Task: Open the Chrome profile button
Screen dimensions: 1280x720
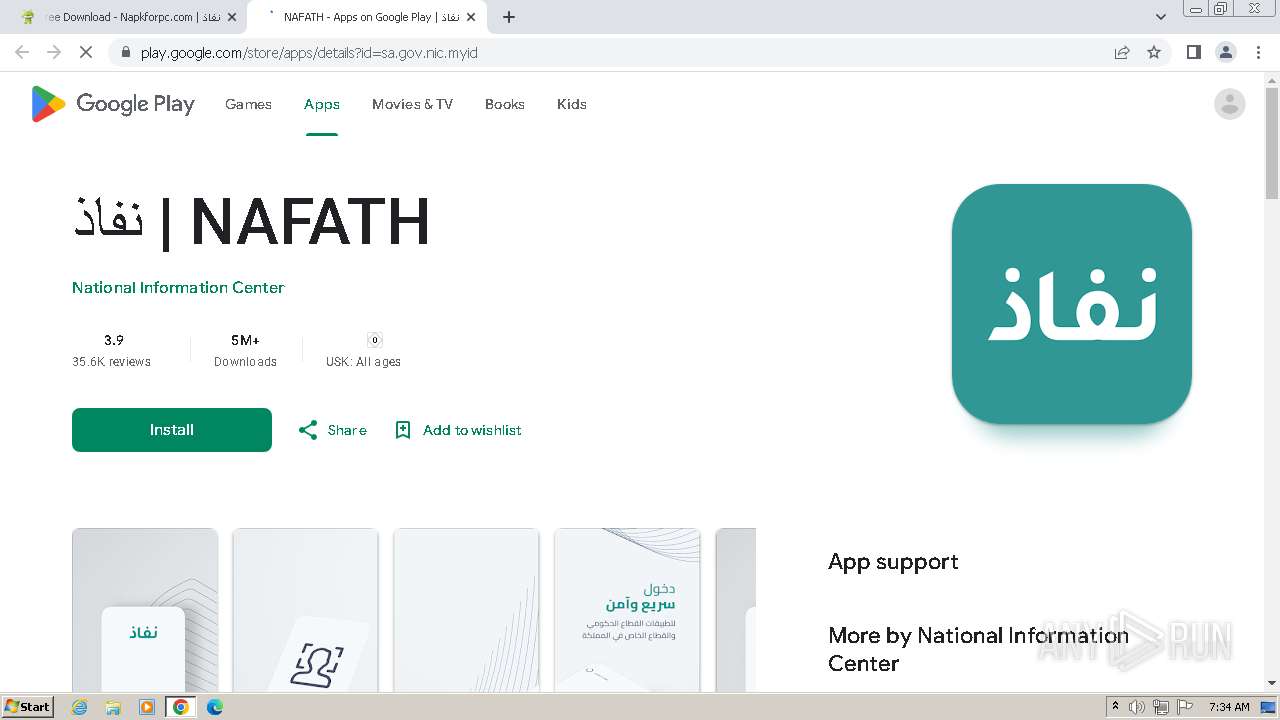Action: click(1226, 52)
